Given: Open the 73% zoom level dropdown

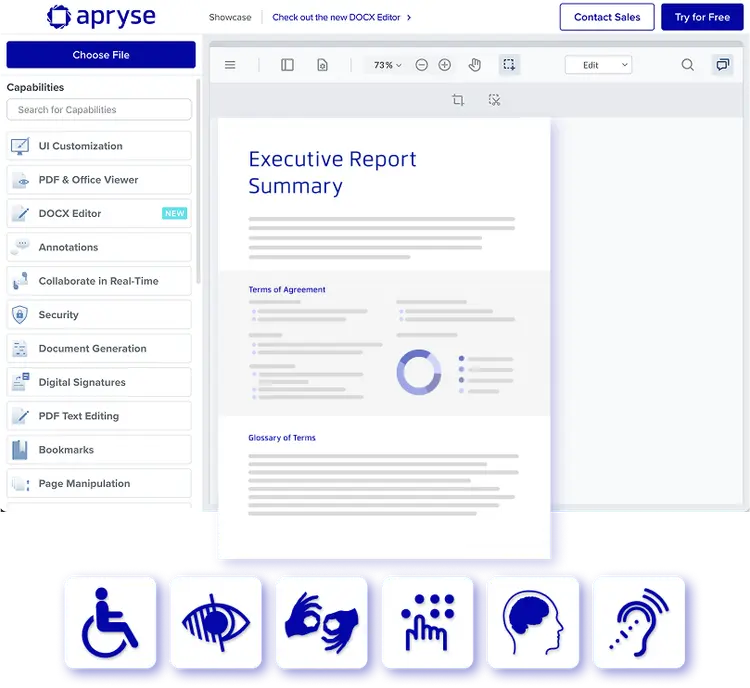Looking at the screenshot, I should click(387, 65).
